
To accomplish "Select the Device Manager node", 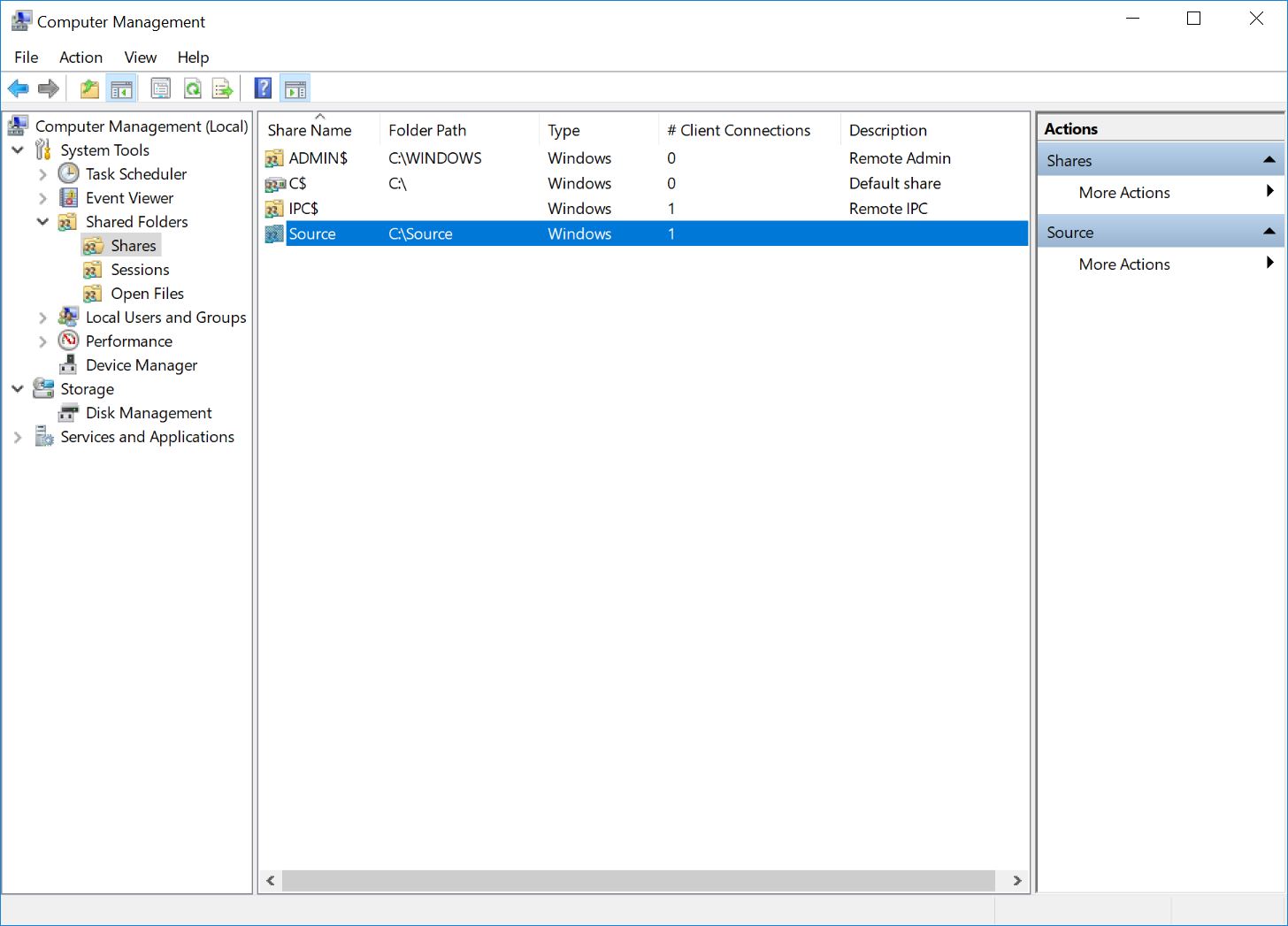I will 141,365.
